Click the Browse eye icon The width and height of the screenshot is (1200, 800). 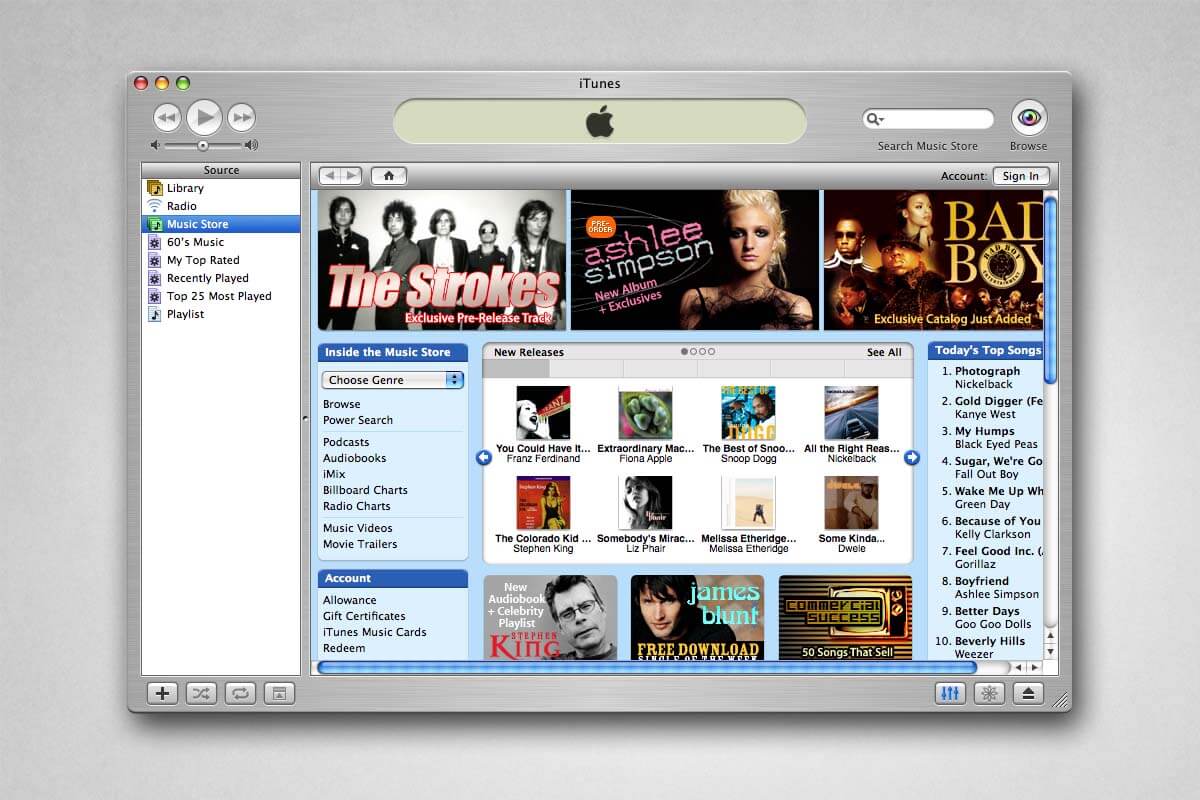pyautogui.click(x=1028, y=118)
